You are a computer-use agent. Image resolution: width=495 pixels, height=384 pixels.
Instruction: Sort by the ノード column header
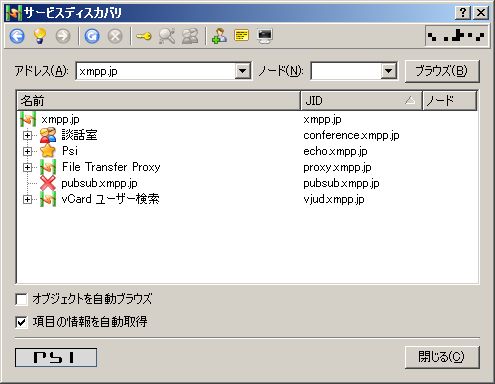[450, 100]
